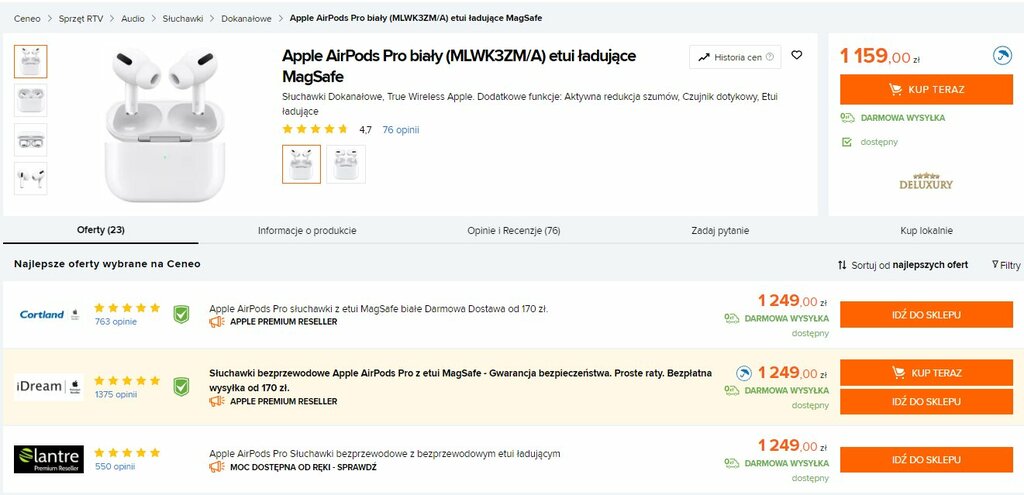Click the free shipping truck icon in Lantre row
The width and height of the screenshot is (1024, 495).
coord(731,463)
